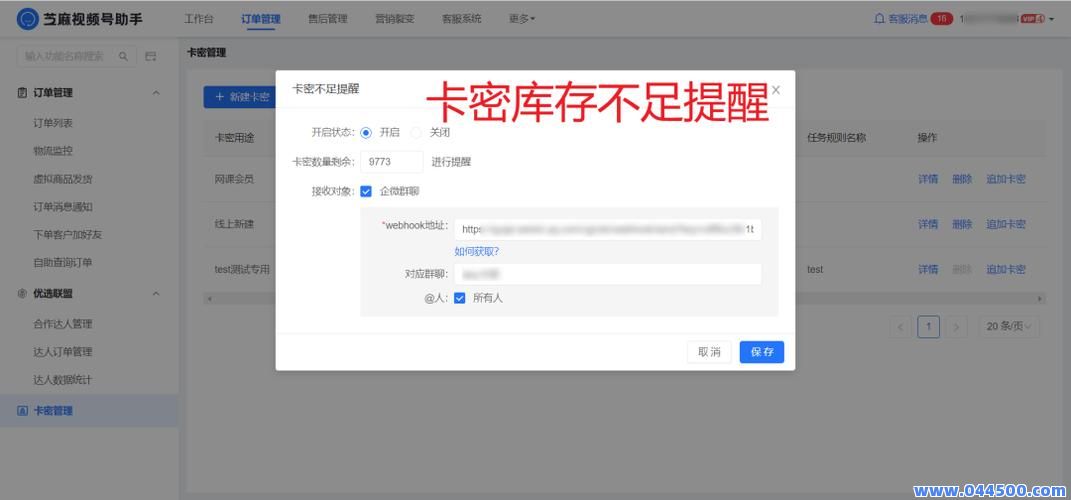
Task: Click 详情 for the 线上新建 row
Action: (928, 224)
